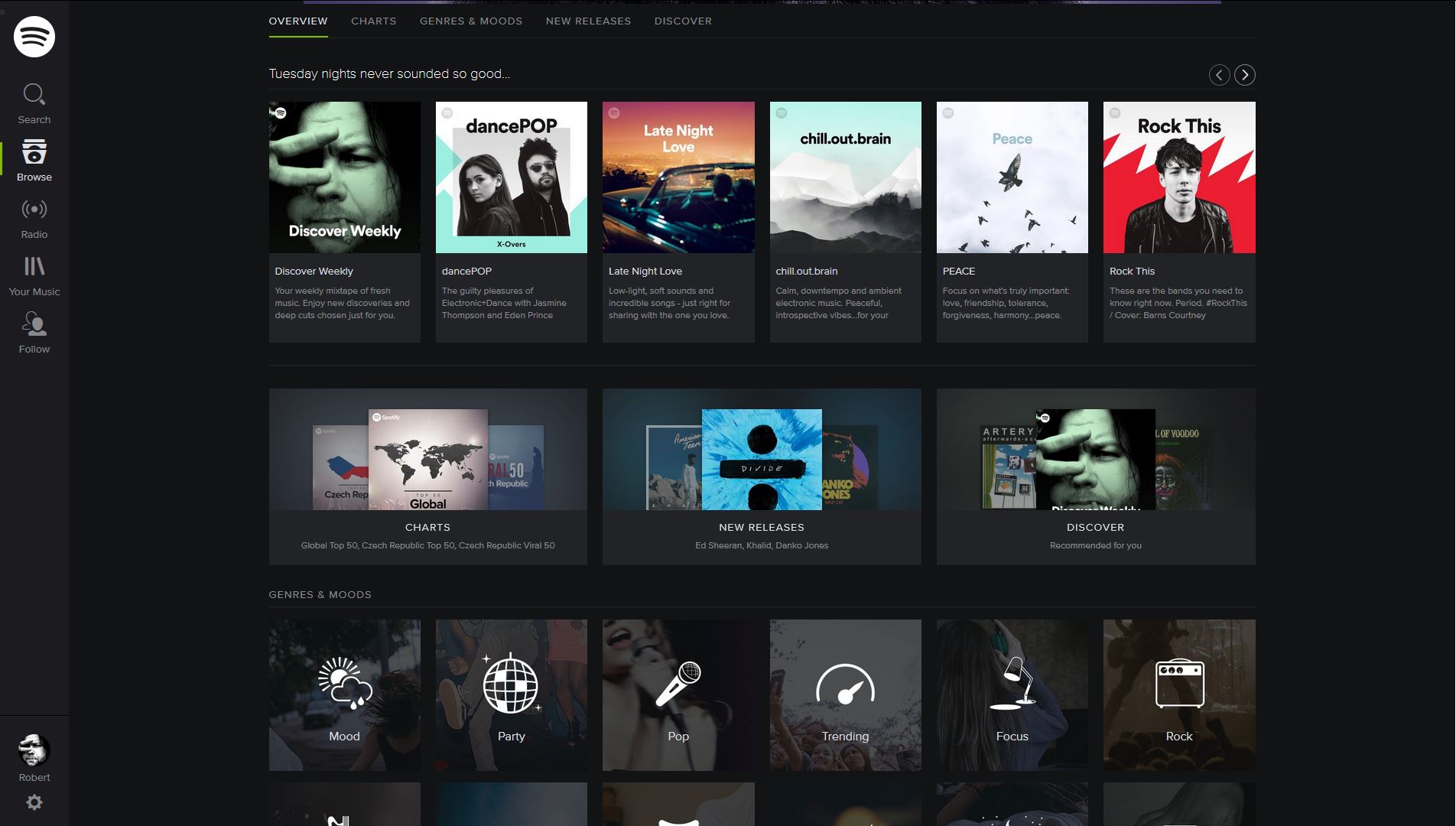Open the Discover Weekly playlist cover
Viewport: 1456px width, 826px height.
(345, 177)
